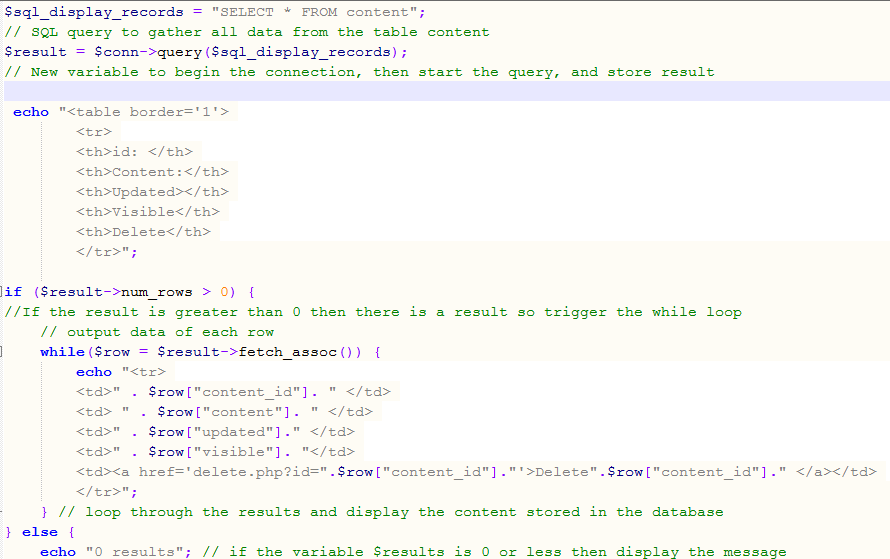Click the delete.php?id= href text

(228, 472)
